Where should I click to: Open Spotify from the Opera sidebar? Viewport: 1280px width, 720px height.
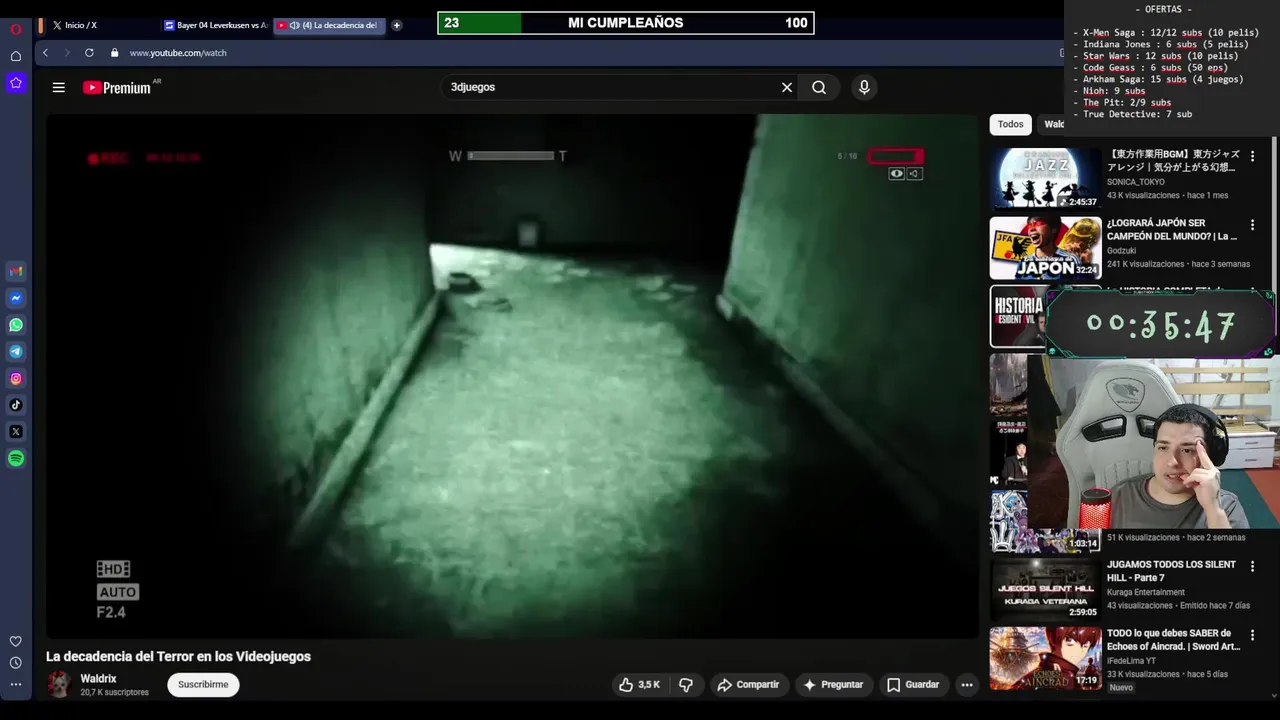[x=16, y=459]
